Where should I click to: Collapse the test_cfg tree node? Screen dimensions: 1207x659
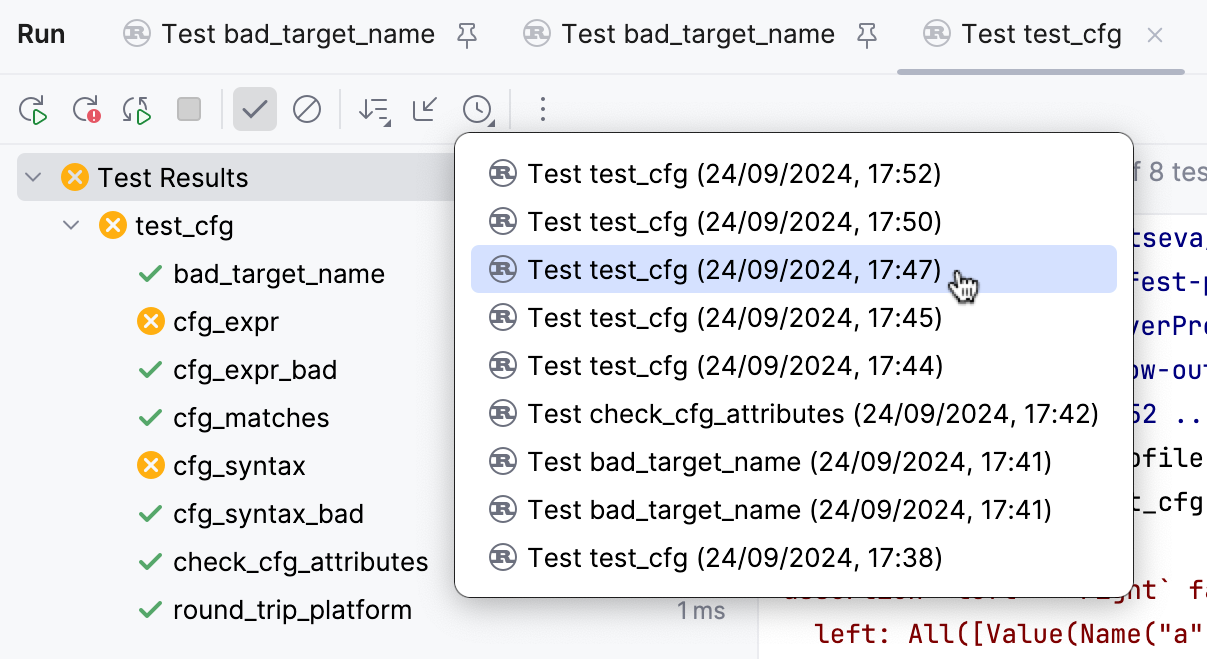(71, 226)
